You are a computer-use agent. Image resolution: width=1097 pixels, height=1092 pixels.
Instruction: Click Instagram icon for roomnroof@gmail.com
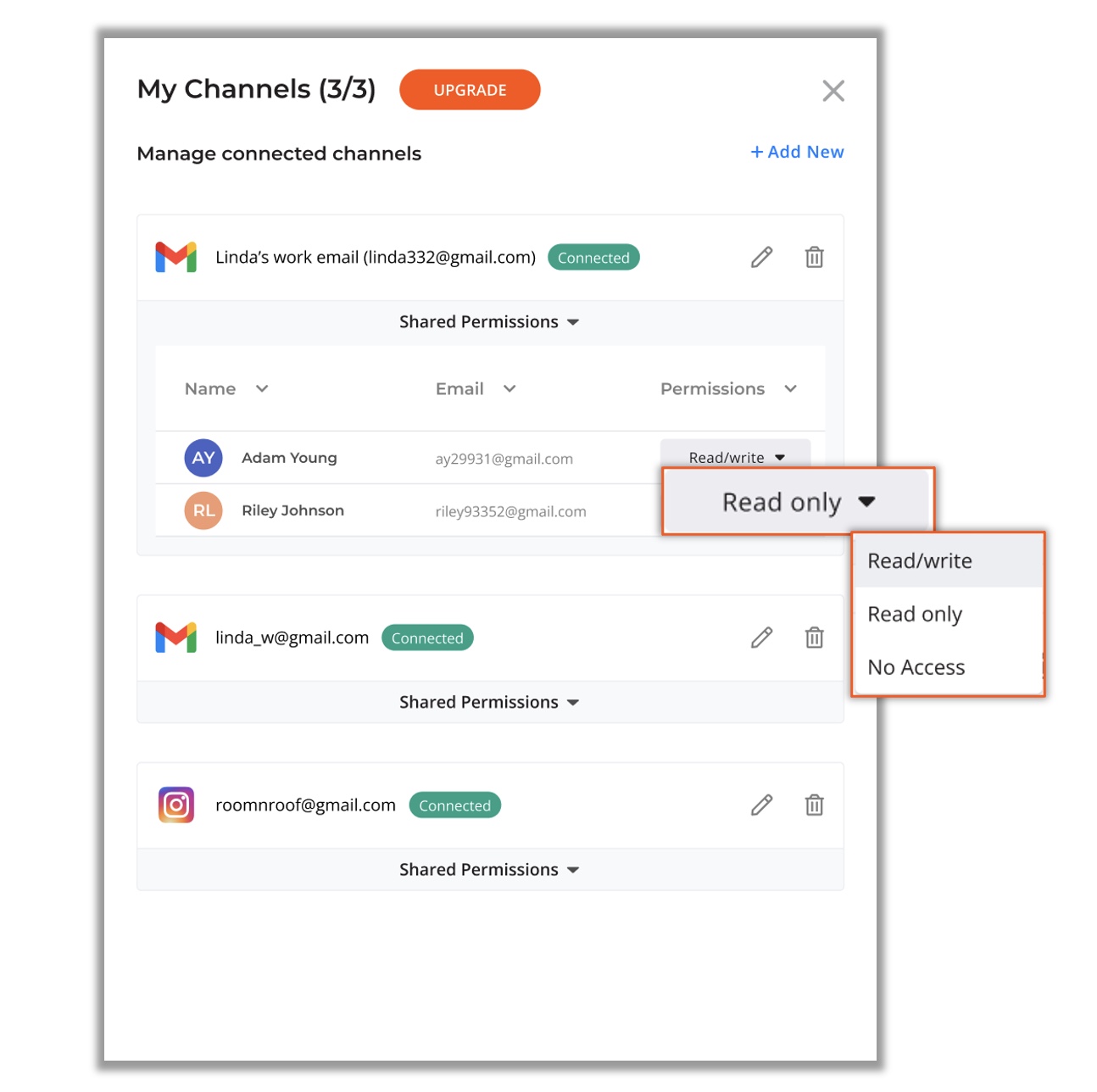click(176, 805)
